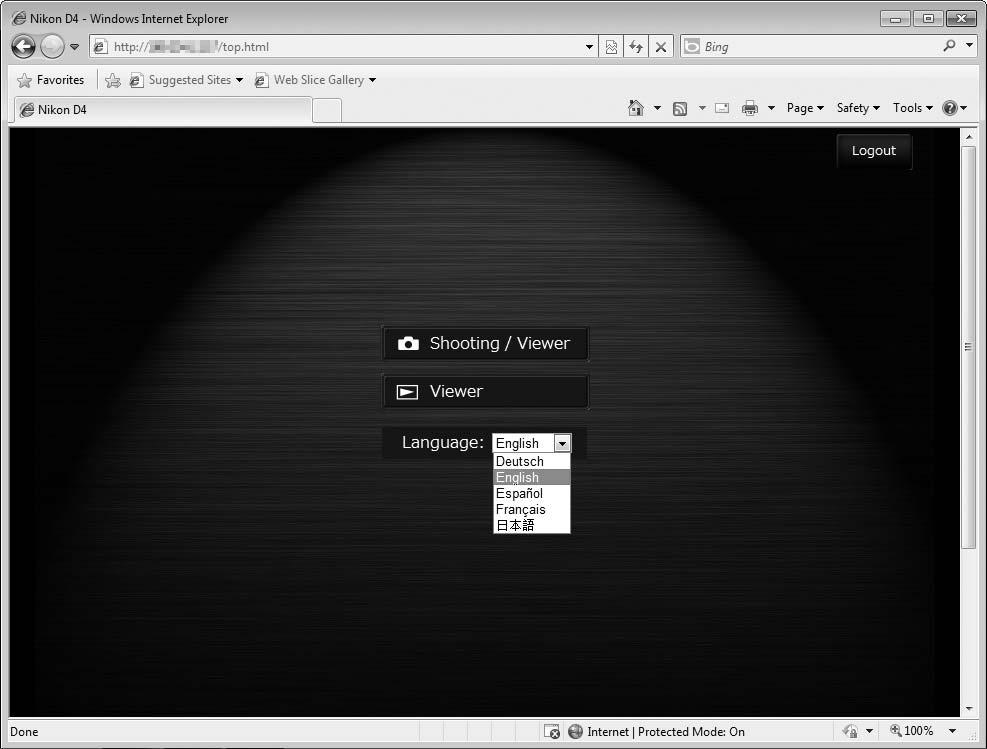
Task: Open Web Slice Gallery link
Action: (315, 80)
